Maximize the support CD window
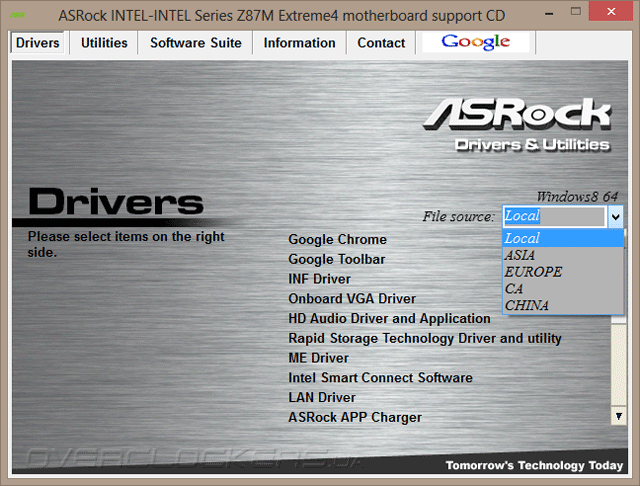The image size is (640, 486). coord(576,12)
